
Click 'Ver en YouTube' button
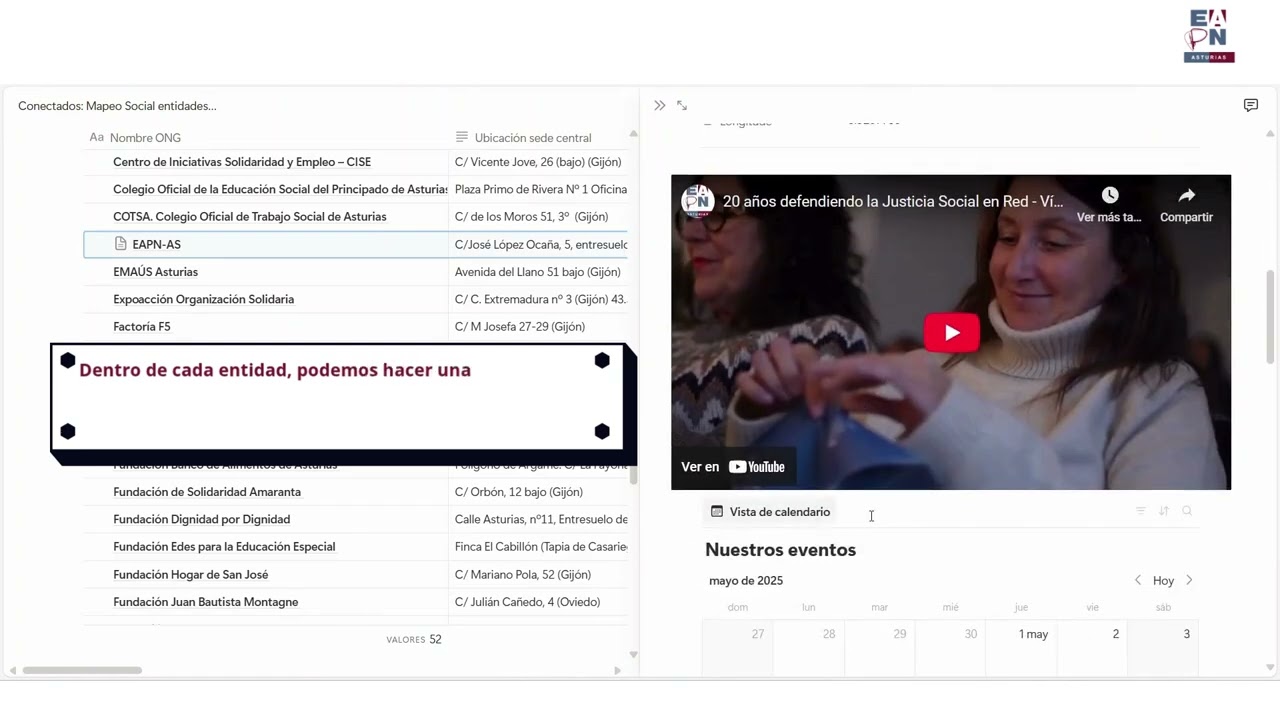coord(733,467)
